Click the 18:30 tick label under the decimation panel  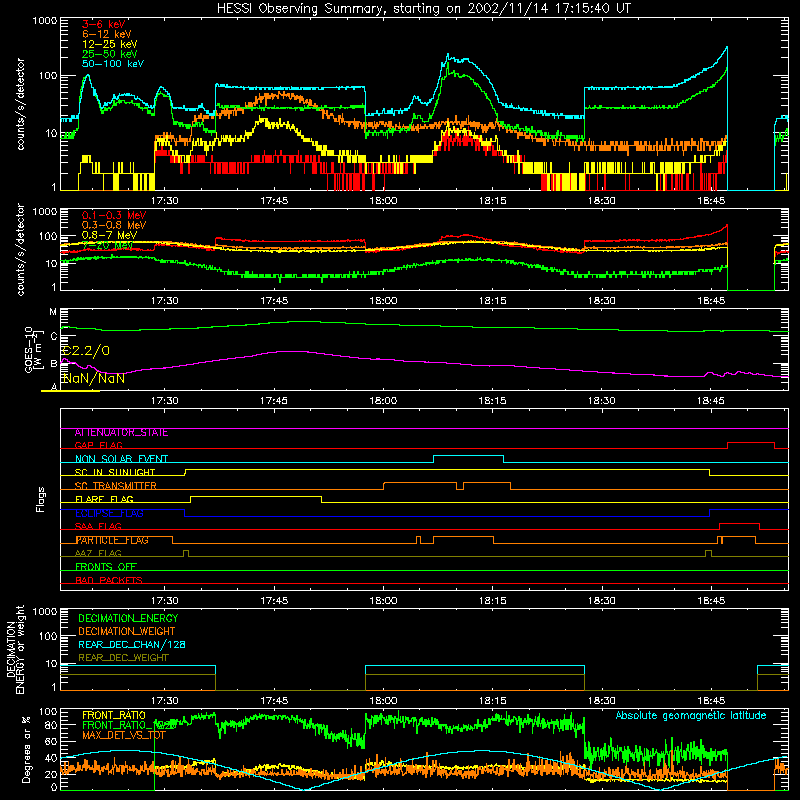602,701
